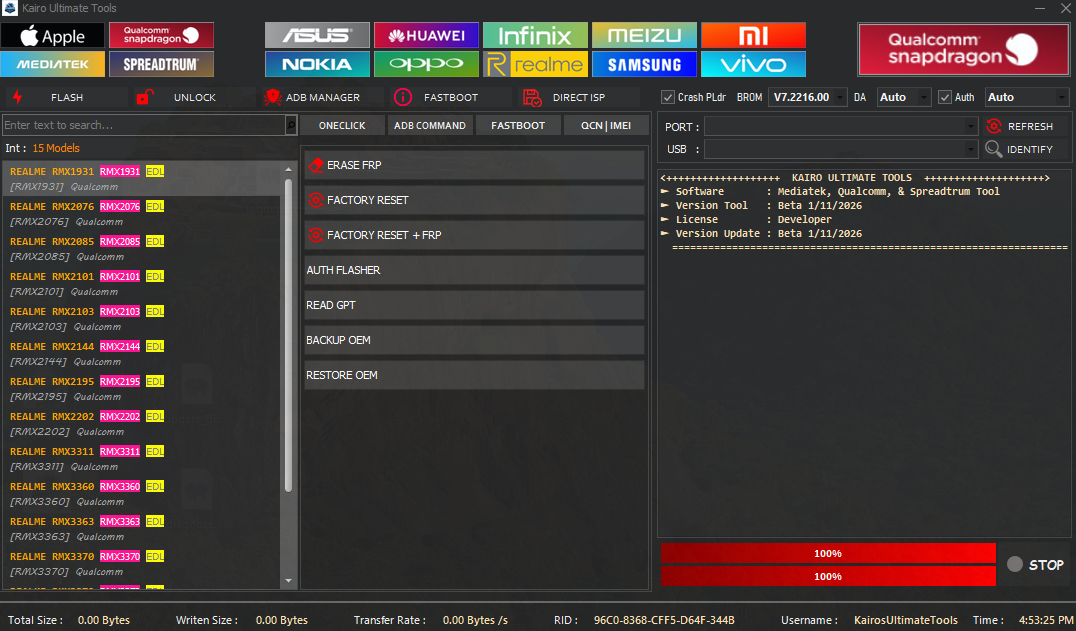Run the ERASE FRP operation

coord(474,165)
